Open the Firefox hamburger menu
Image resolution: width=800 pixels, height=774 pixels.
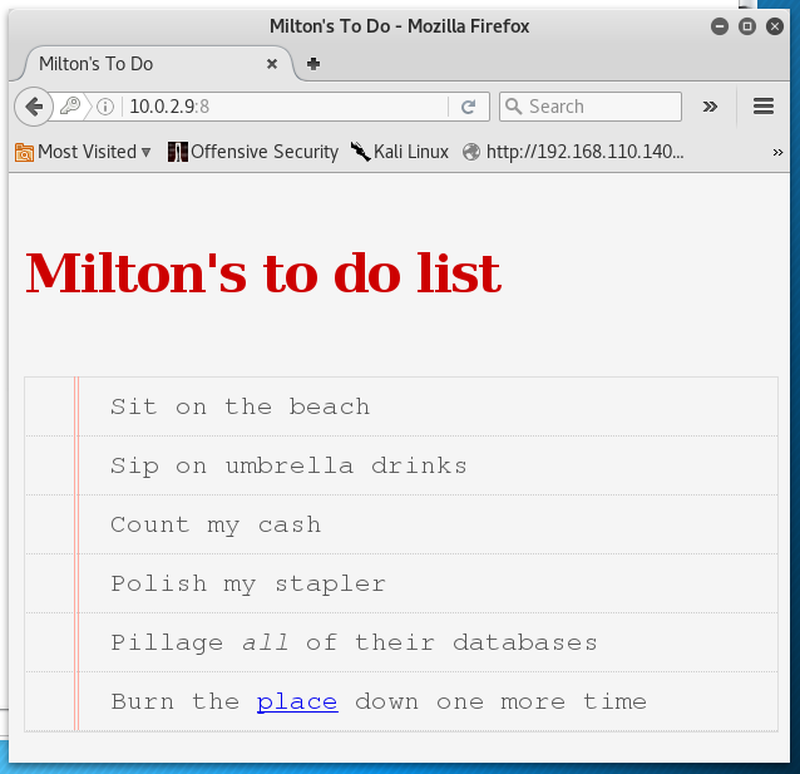(764, 107)
